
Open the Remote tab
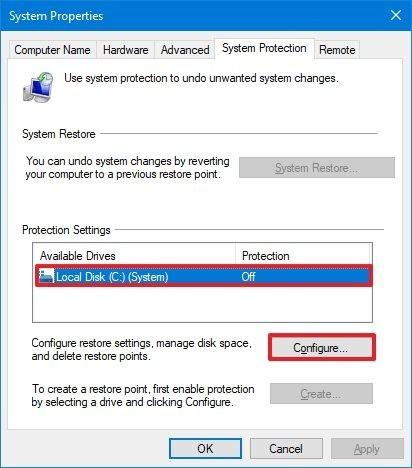point(337,50)
